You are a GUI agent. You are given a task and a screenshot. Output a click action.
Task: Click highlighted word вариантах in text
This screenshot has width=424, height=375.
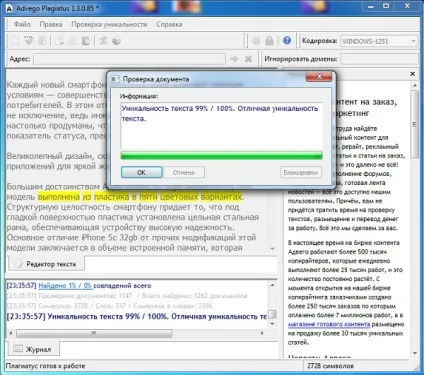coord(221,197)
